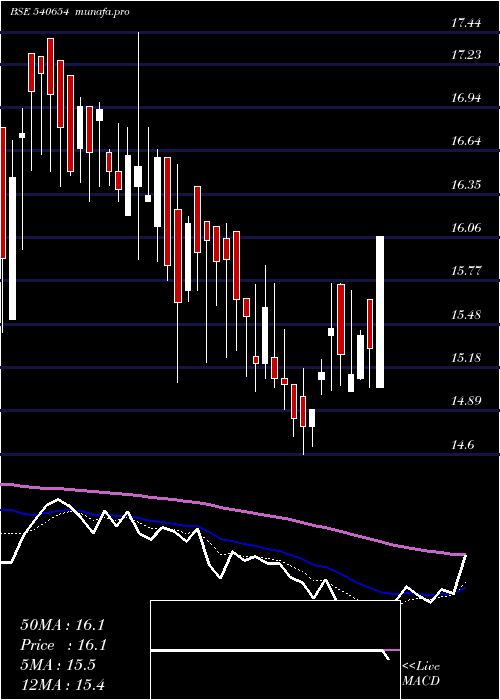Click the 12MA : 15.4 readout
This screenshot has width=500, height=700.
pyautogui.click(x=62, y=685)
